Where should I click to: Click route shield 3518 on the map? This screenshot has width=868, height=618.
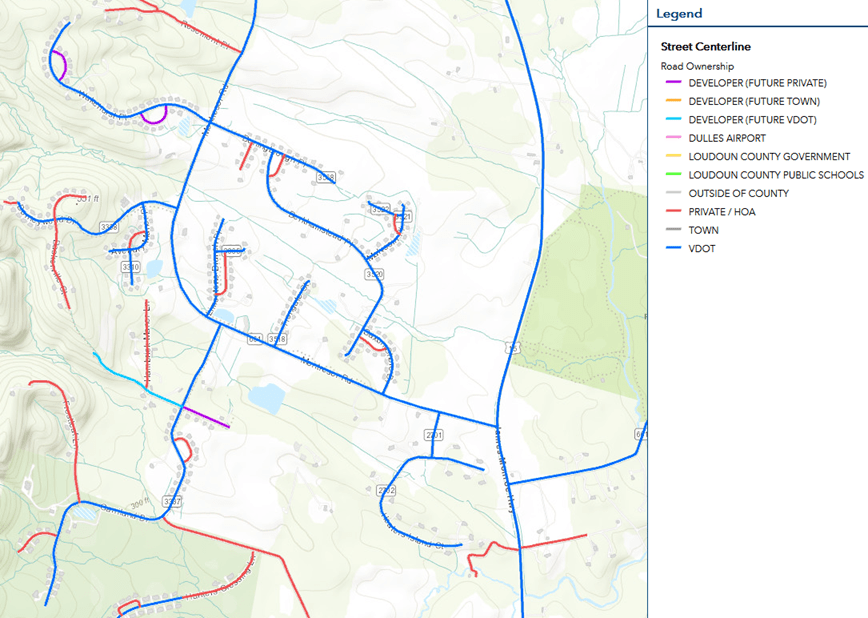tap(277, 339)
